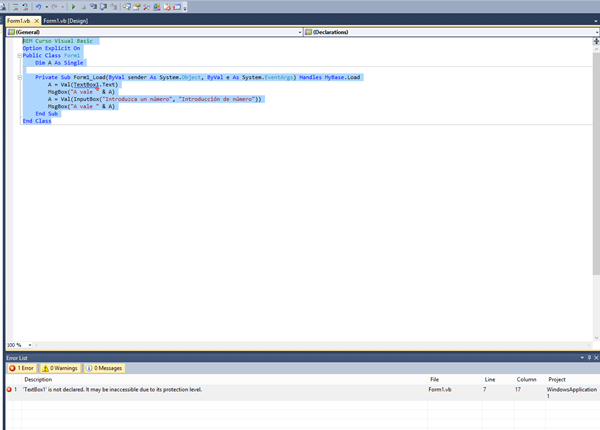The height and width of the screenshot is (430, 600).
Task: Click the 'REM Curso Visual Basic' comment line
Action: (58, 41)
